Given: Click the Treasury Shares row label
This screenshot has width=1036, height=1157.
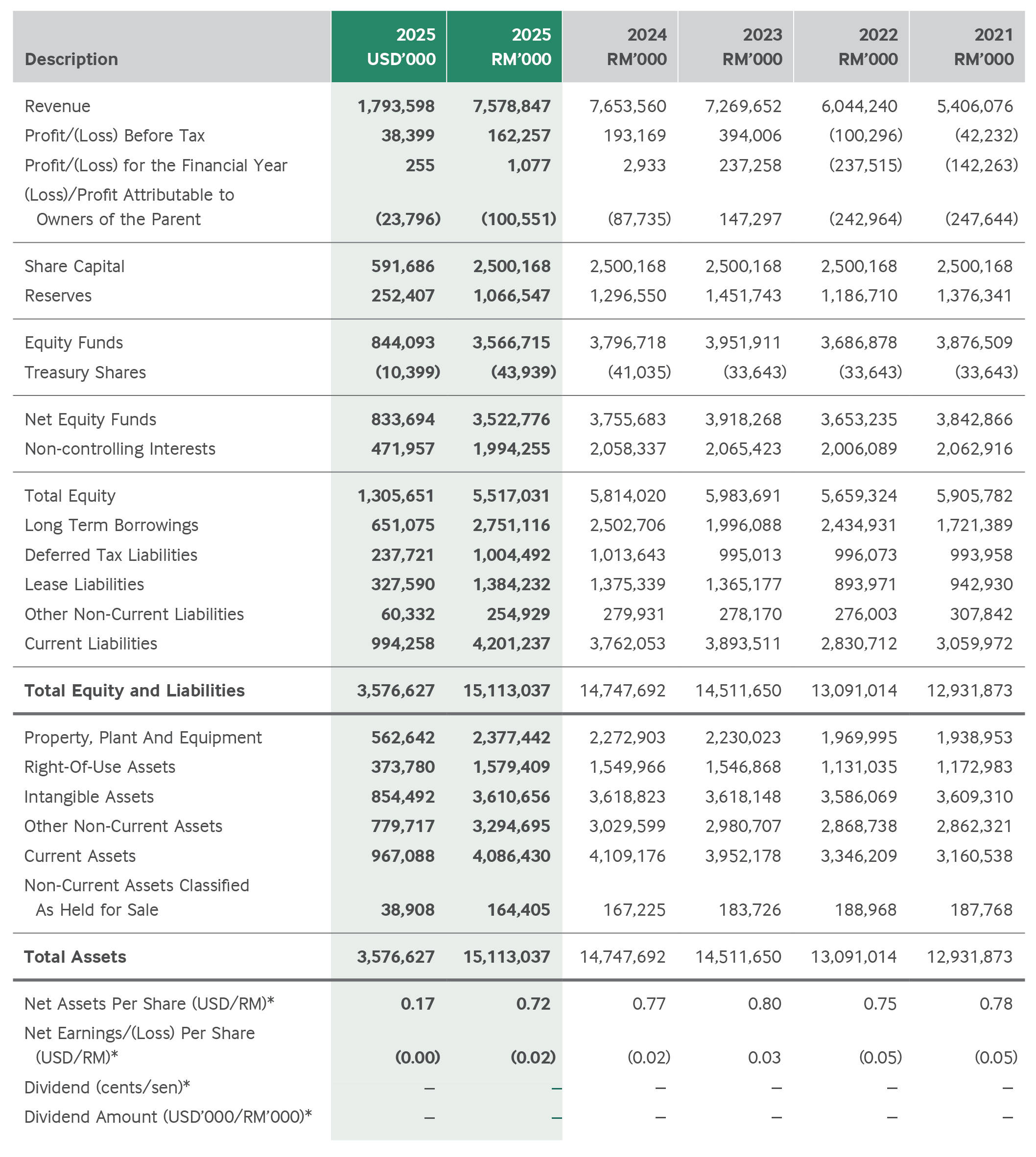Looking at the screenshot, I should [x=85, y=372].
